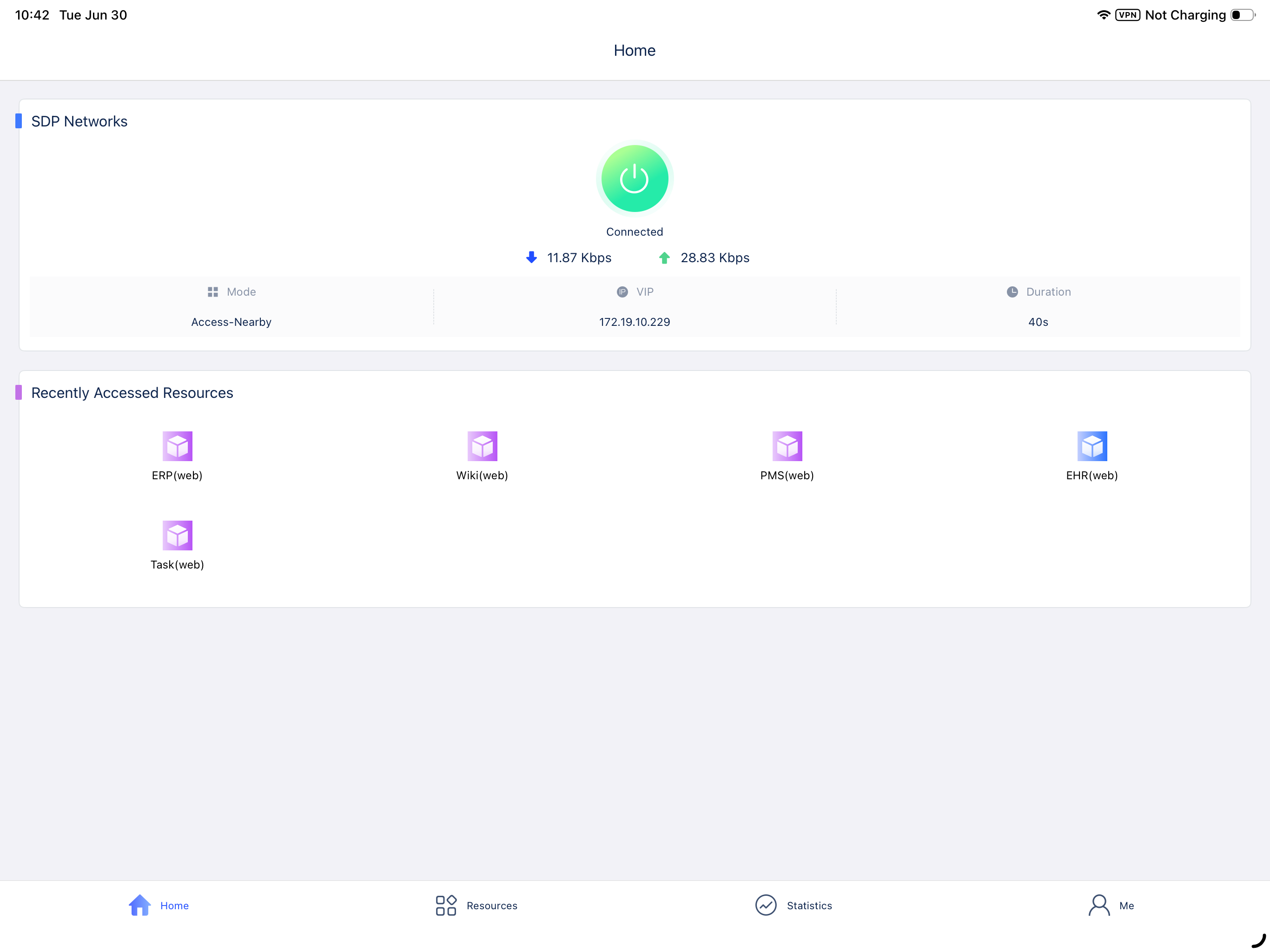
Task: Select the 11.87 Kbps download speed
Action: (x=579, y=258)
